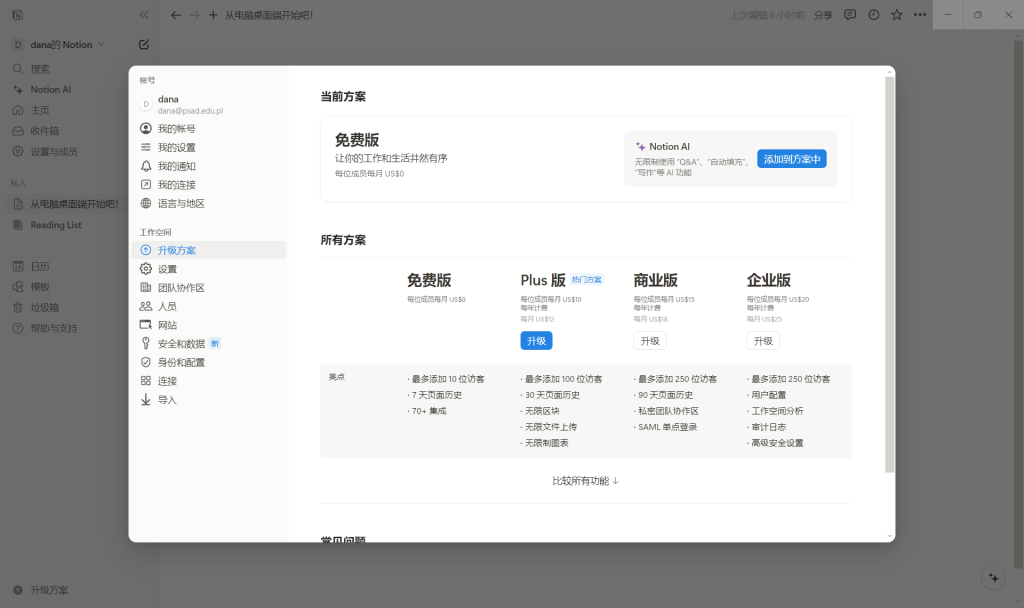1024x608 pixels.
Task: Open 导入 settings
Action: coord(209,400)
